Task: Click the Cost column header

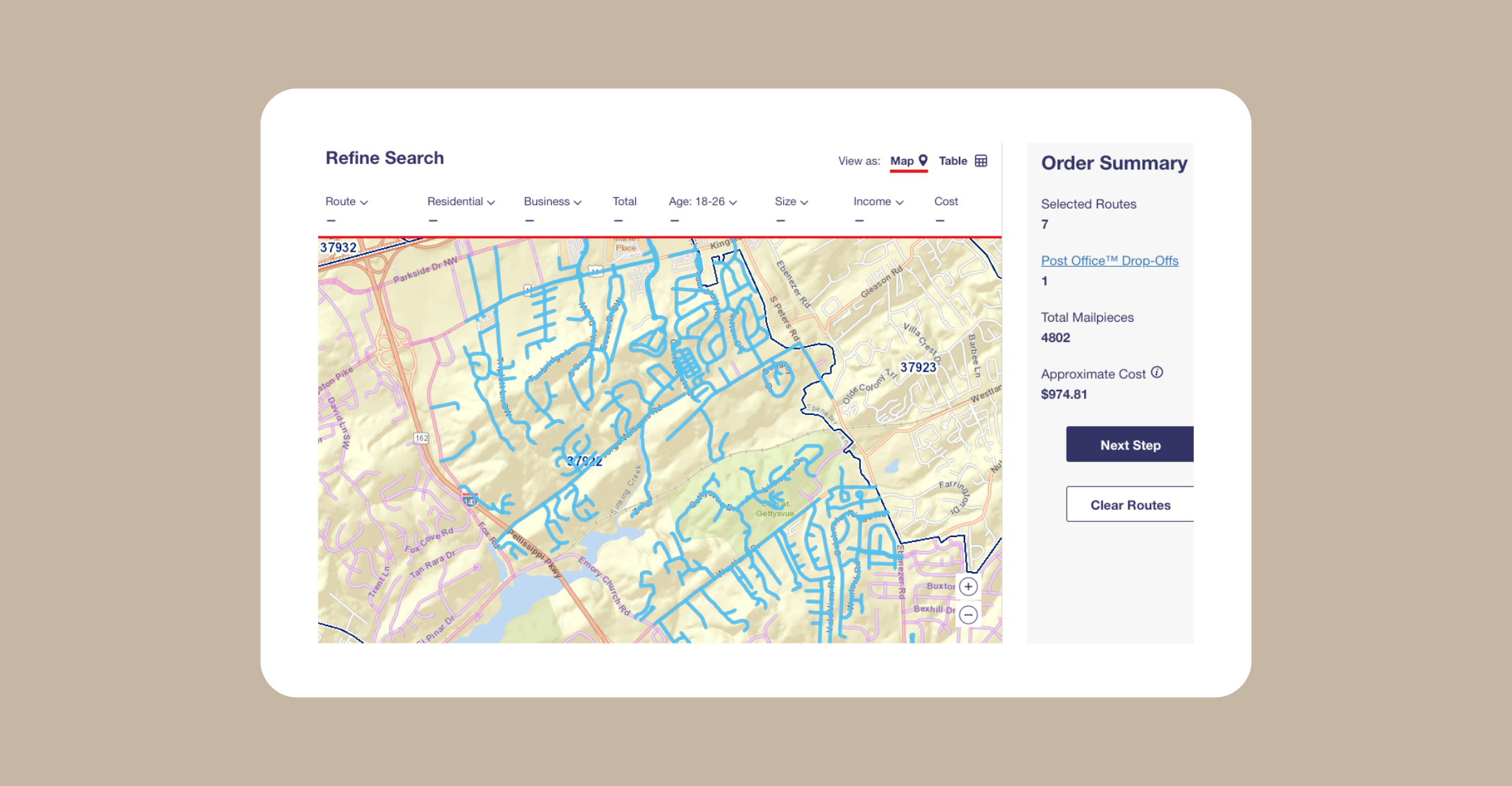Action: click(x=946, y=202)
